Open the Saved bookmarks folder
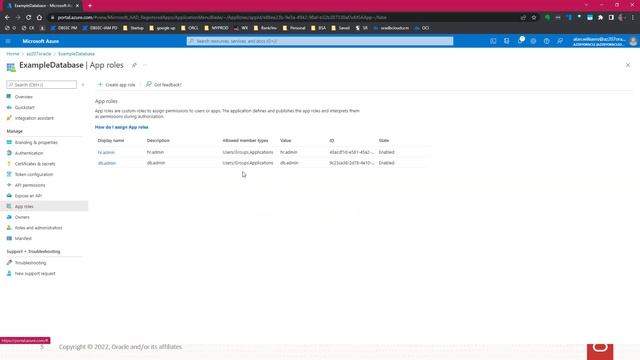The width and height of the screenshot is (640, 360). click(x=340, y=28)
